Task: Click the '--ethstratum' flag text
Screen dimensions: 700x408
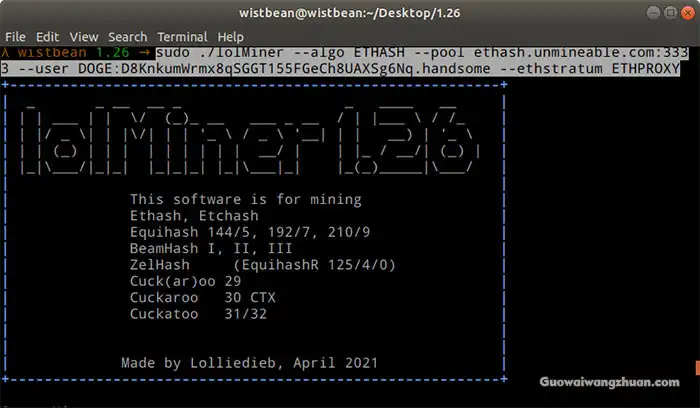Action: pyautogui.click(x=551, y=69)
